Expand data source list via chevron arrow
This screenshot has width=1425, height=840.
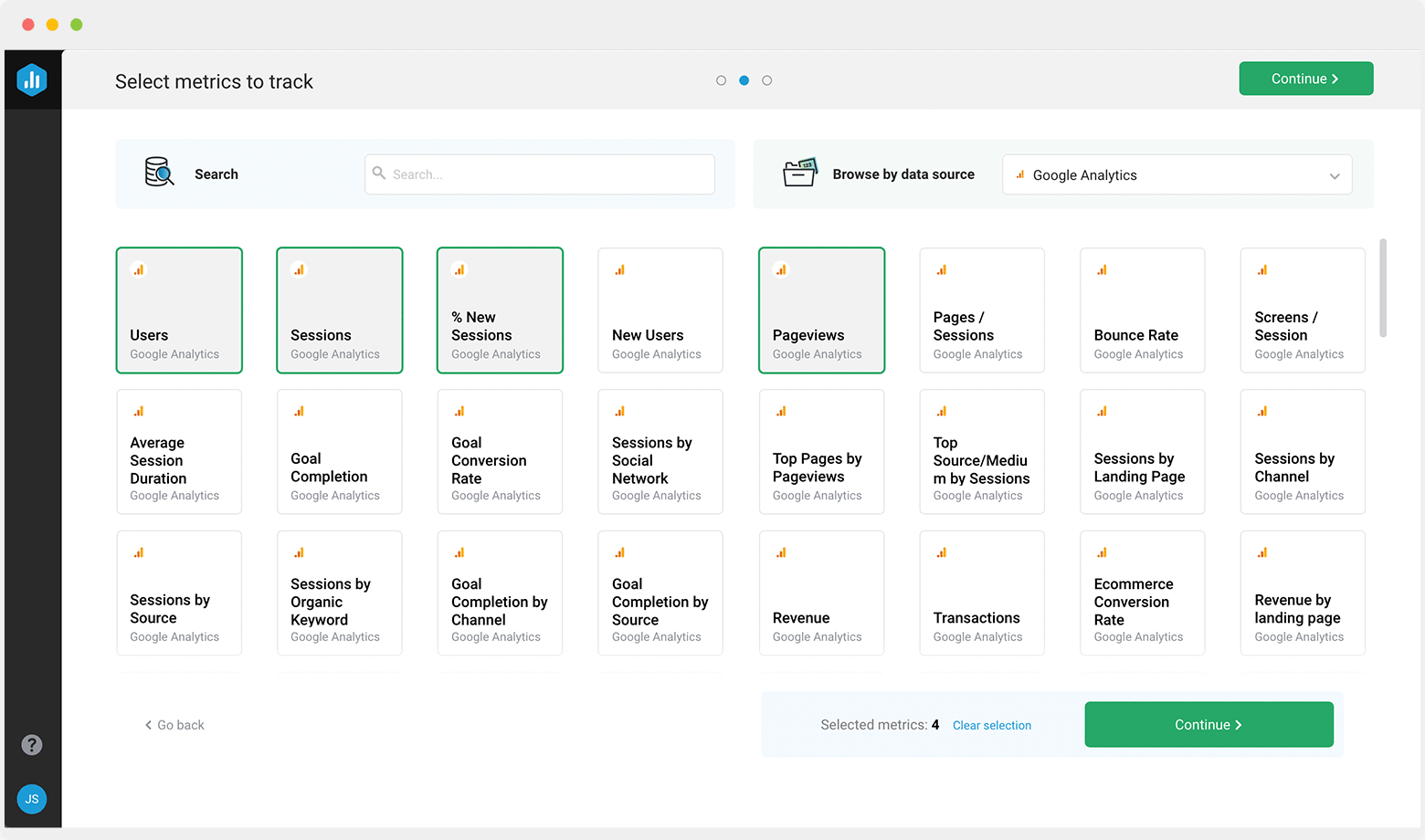1335,176
